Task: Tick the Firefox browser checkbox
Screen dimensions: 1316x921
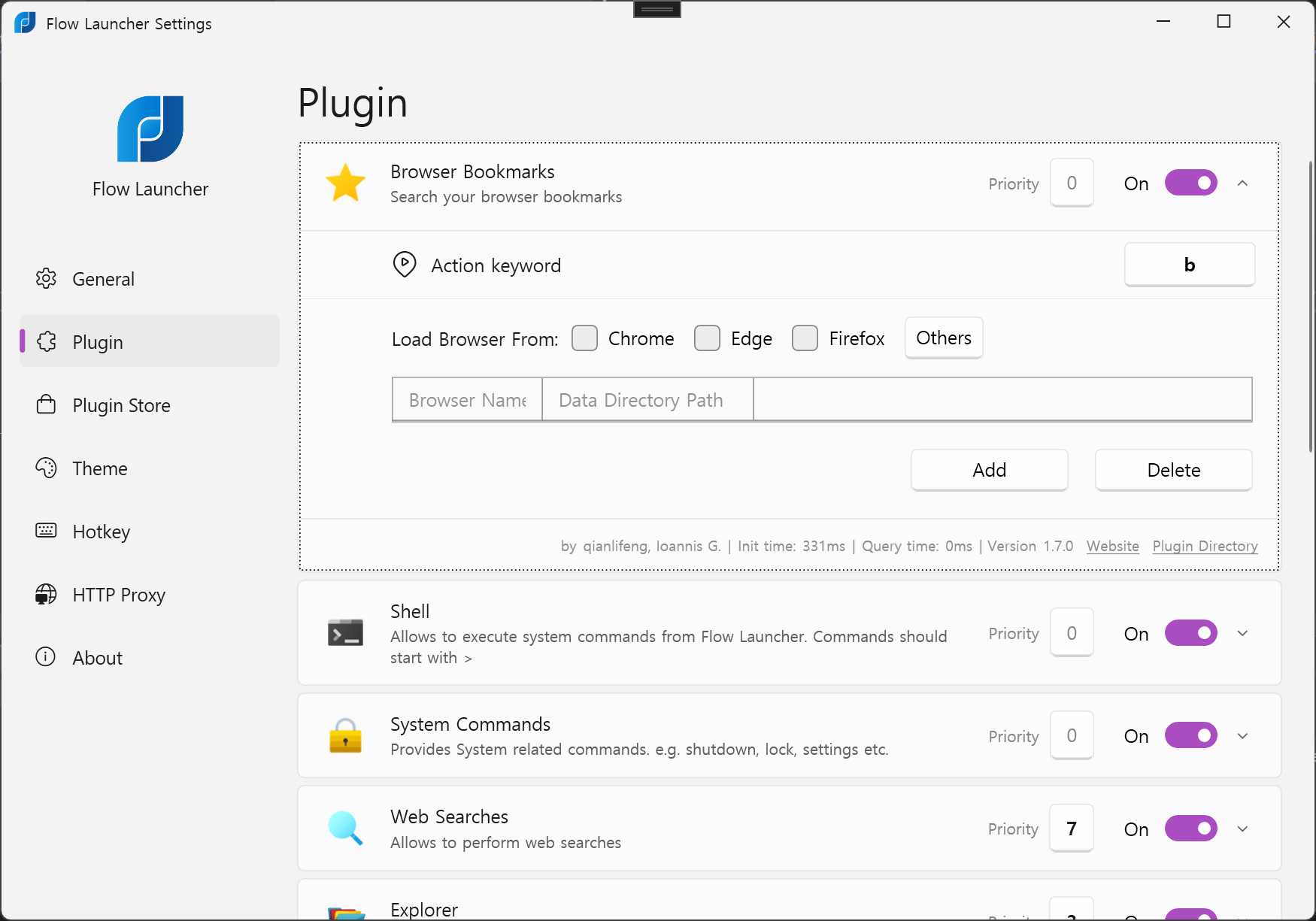Action: tap(805, 338)
